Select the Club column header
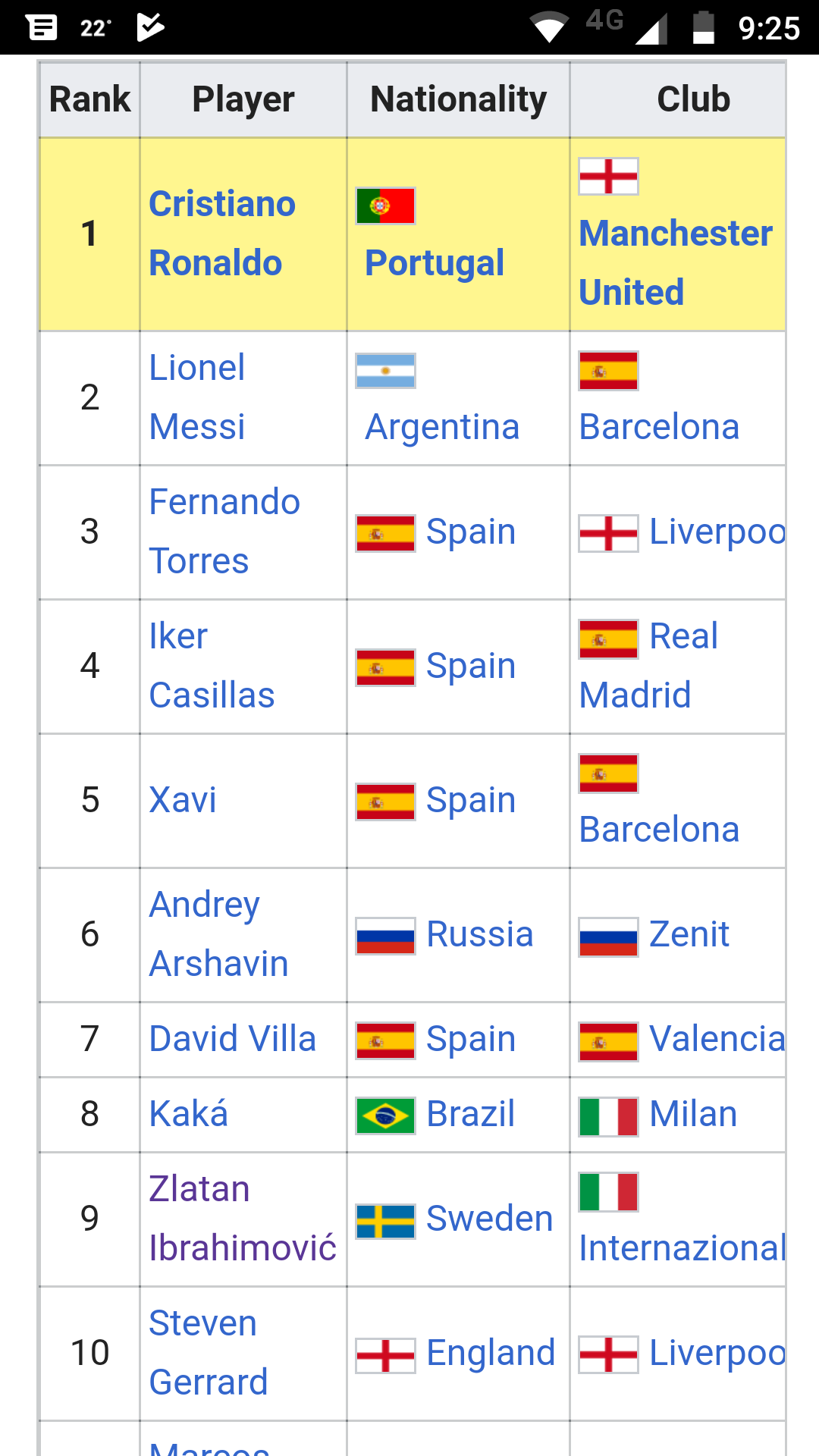 coord(693,99)
